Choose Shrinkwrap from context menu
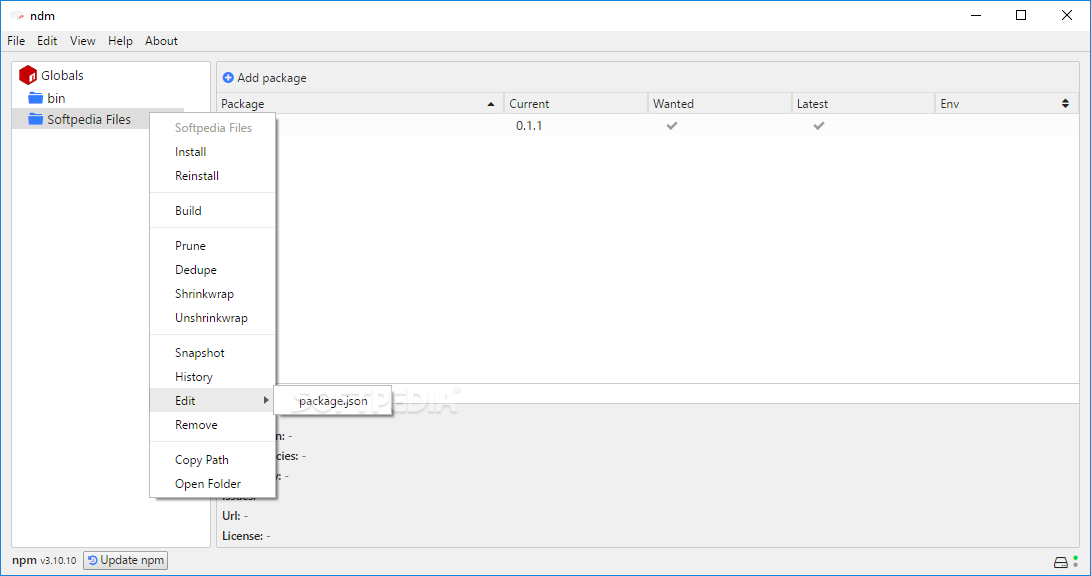Screen dimensions: 1091x576 [213, 294]
